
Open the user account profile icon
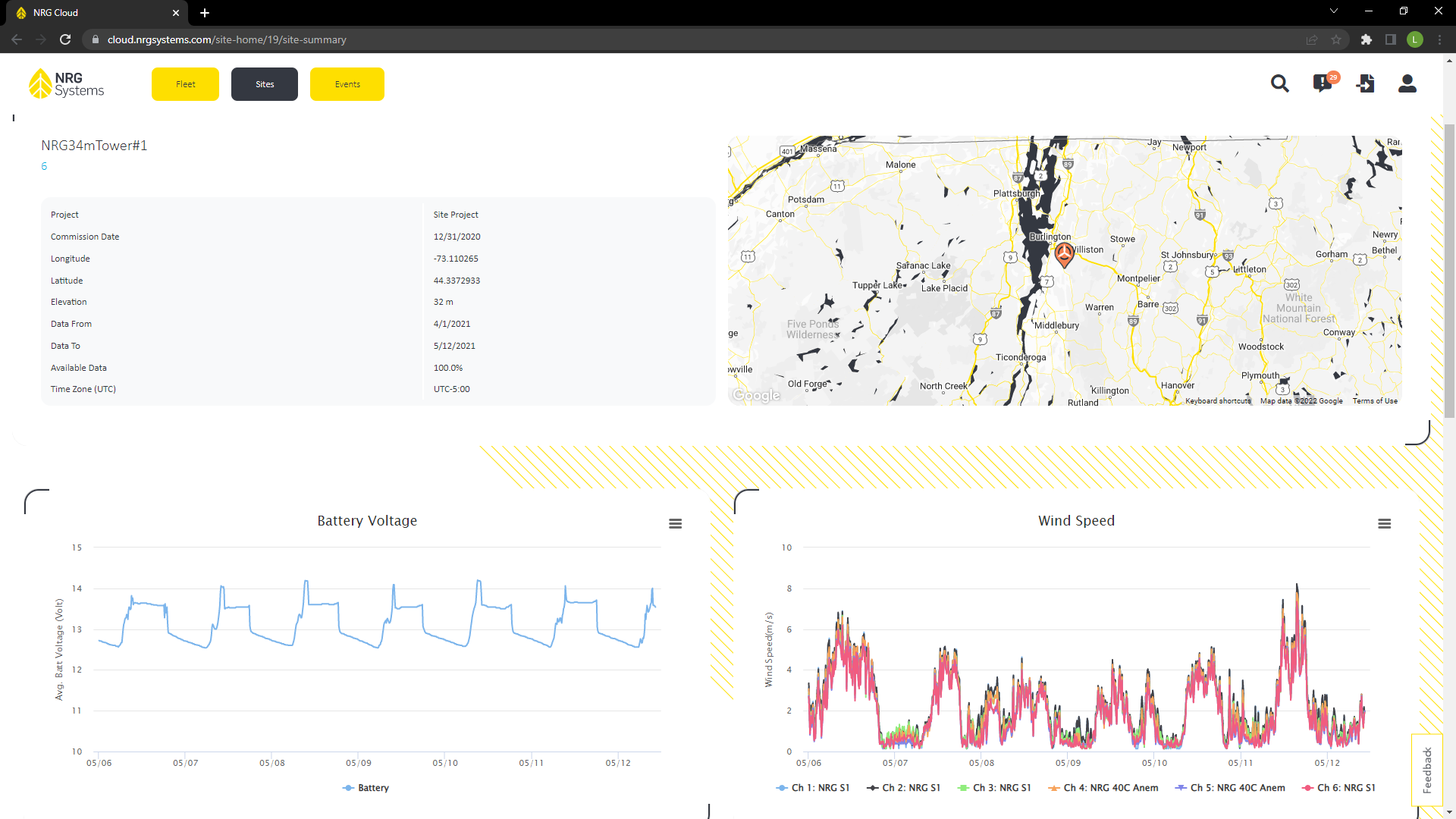coord(1407,83)
